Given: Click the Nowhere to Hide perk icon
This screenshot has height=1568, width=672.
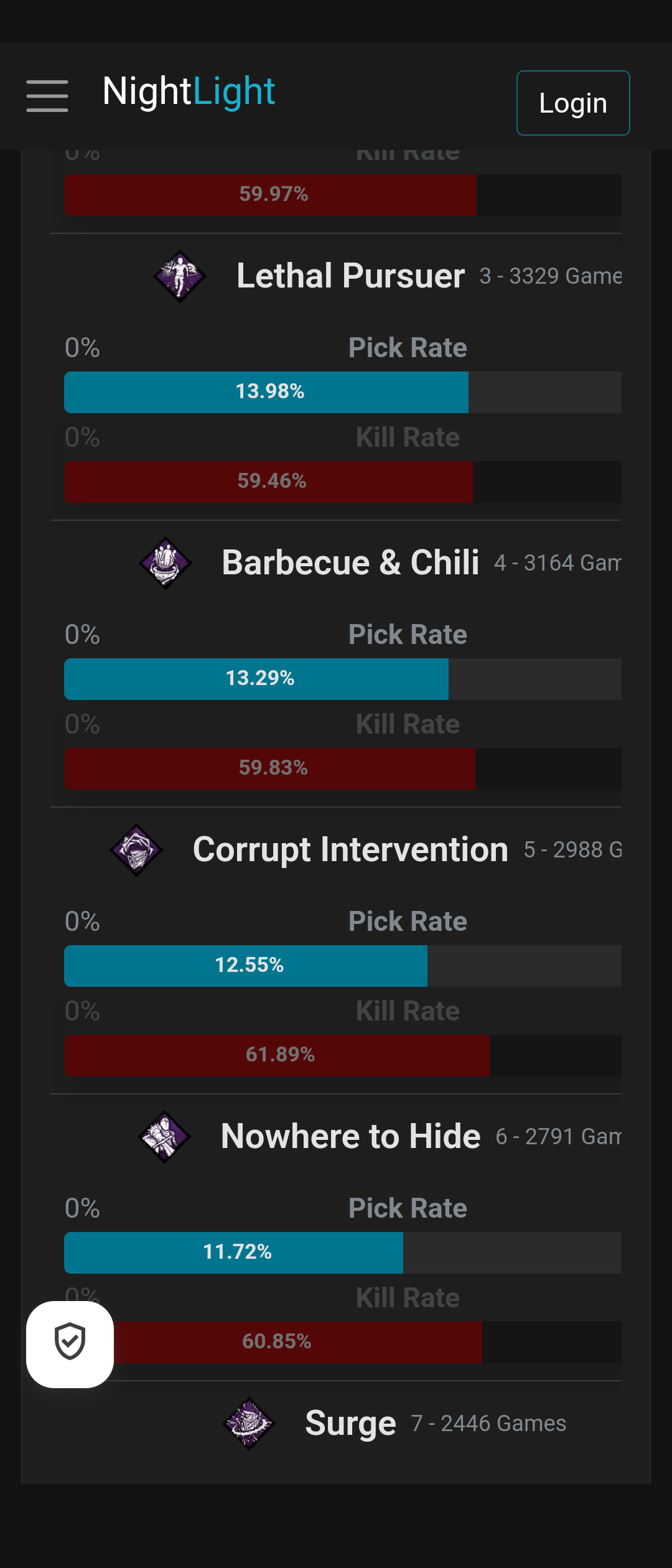Looking at the screenshot, I should pos(164,1137).
